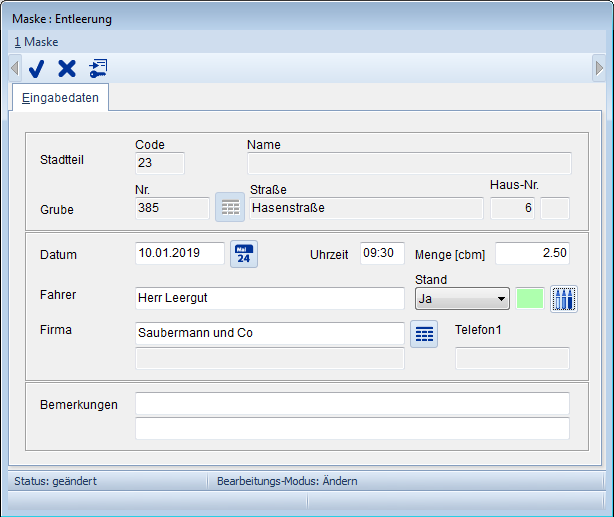Click the third toolbar icon beside the X

[x=98, y=68]
